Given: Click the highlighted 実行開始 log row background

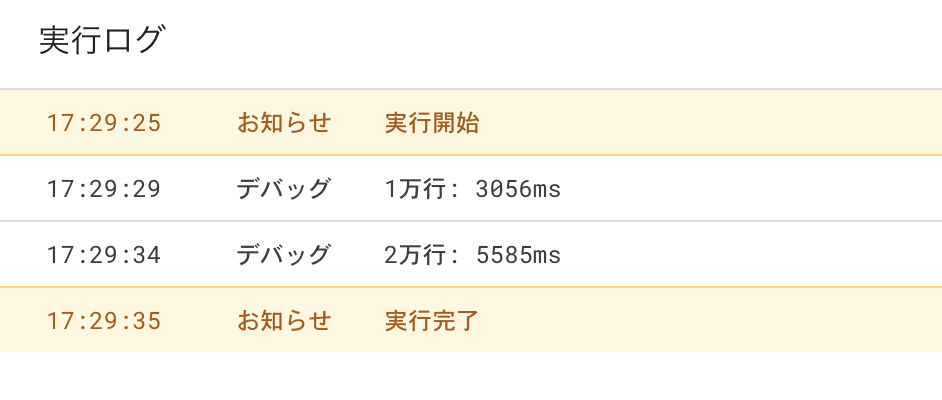Looking at the screenshot, I should pyautogui.click(x=709, y=123).
